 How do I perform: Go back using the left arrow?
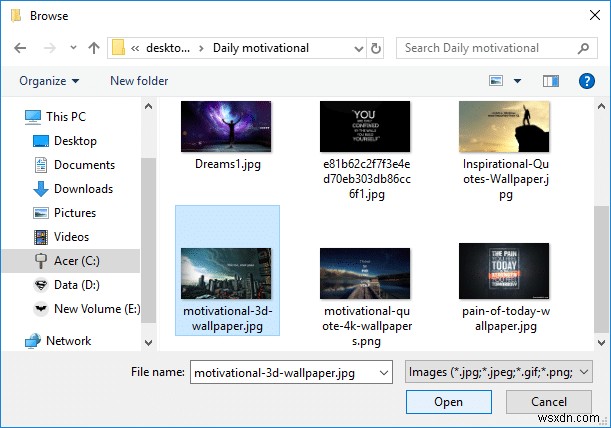click(20, 48)
